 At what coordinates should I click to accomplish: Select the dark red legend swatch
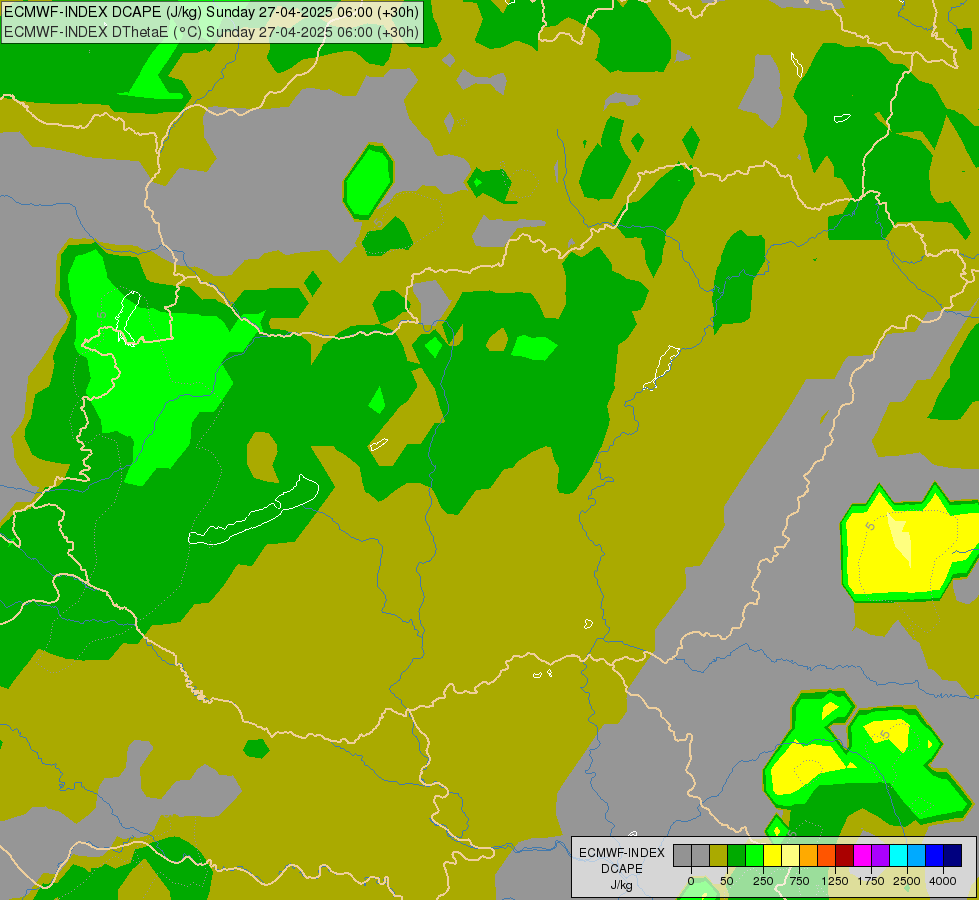coord(845,856)
